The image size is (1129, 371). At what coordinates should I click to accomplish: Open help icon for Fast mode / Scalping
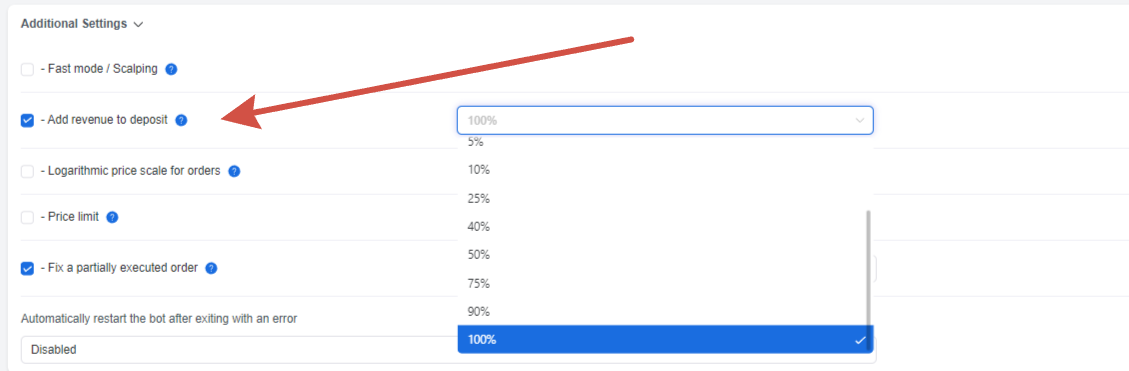click(171, 70)
